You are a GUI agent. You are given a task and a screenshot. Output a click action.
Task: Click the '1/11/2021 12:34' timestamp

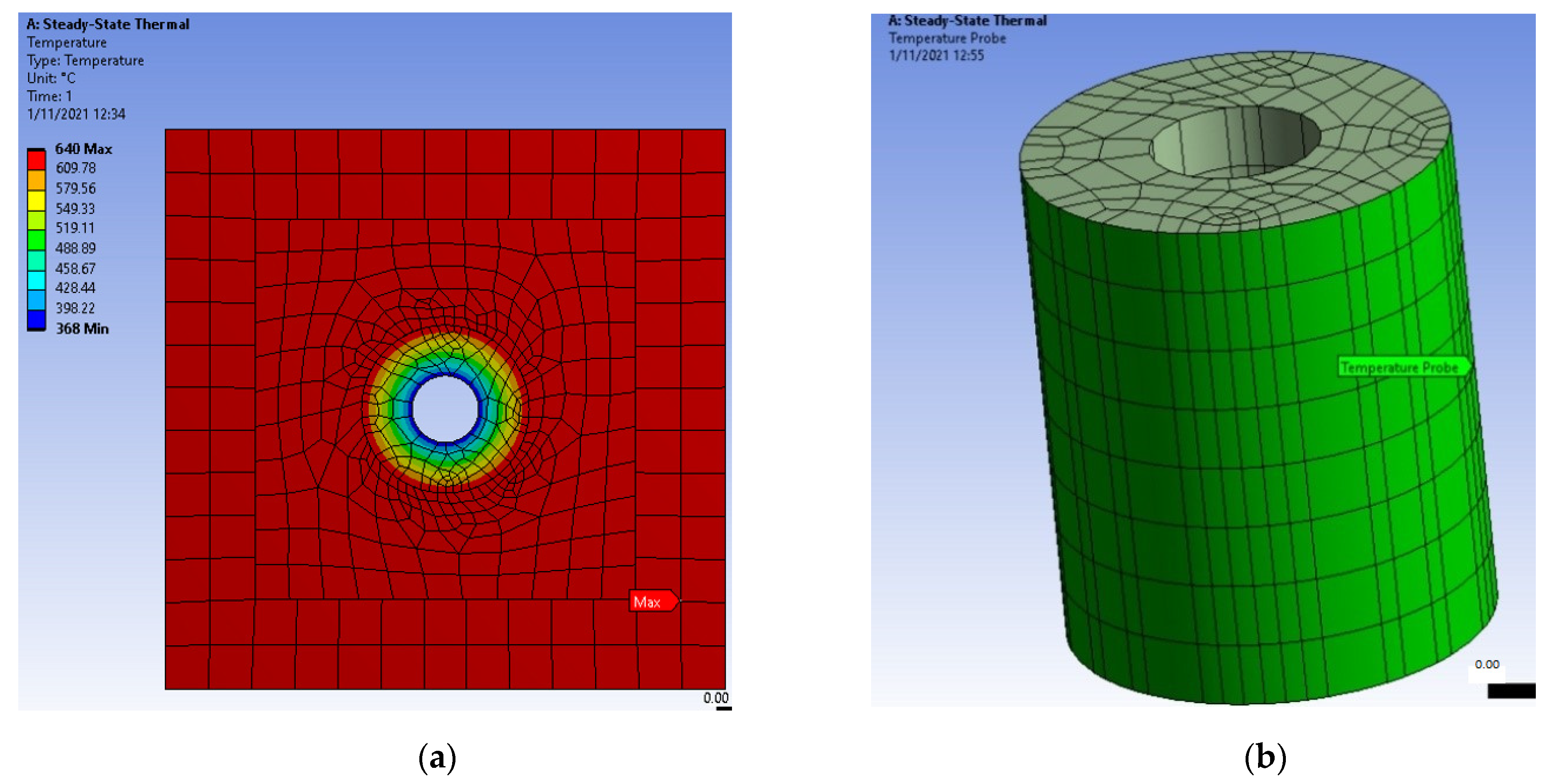click(x=76, y=115)
